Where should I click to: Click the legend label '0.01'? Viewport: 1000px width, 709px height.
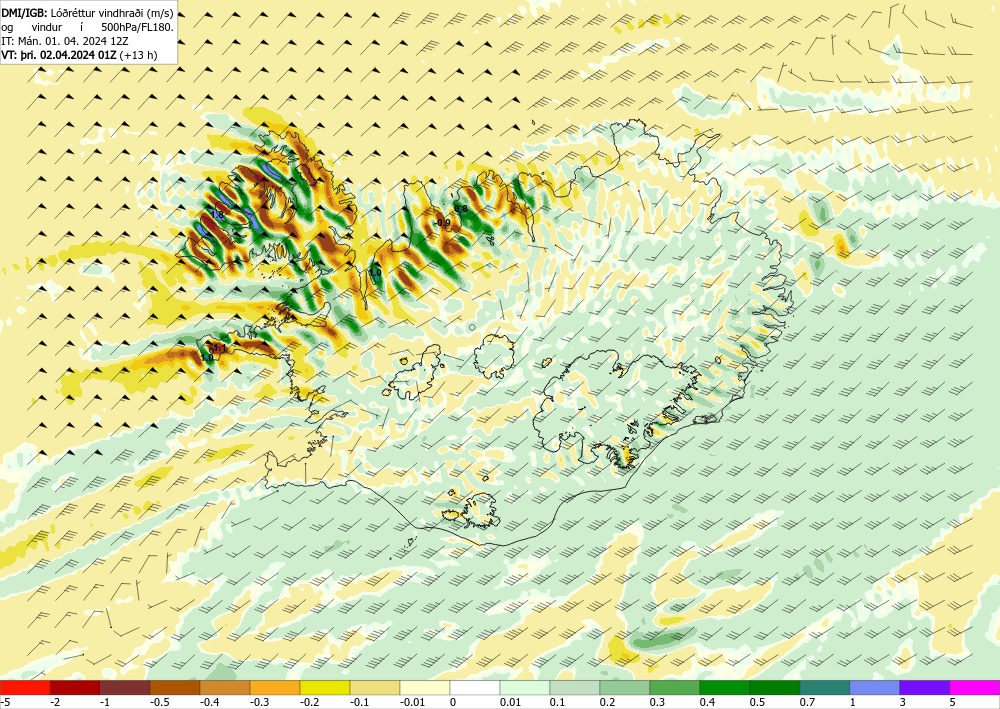tap(510, 702)
